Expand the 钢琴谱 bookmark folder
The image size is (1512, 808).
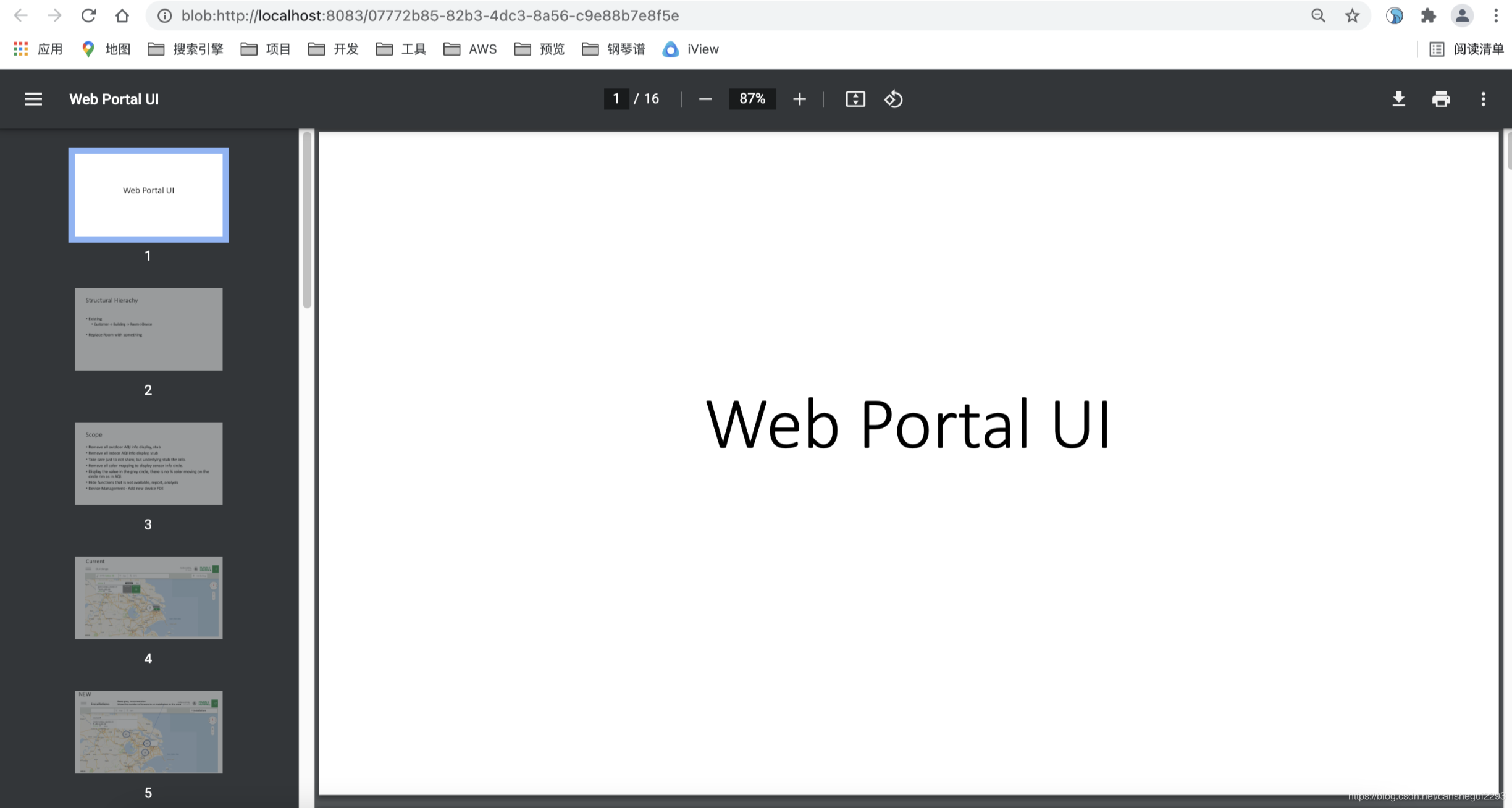(x=613, y=49)
